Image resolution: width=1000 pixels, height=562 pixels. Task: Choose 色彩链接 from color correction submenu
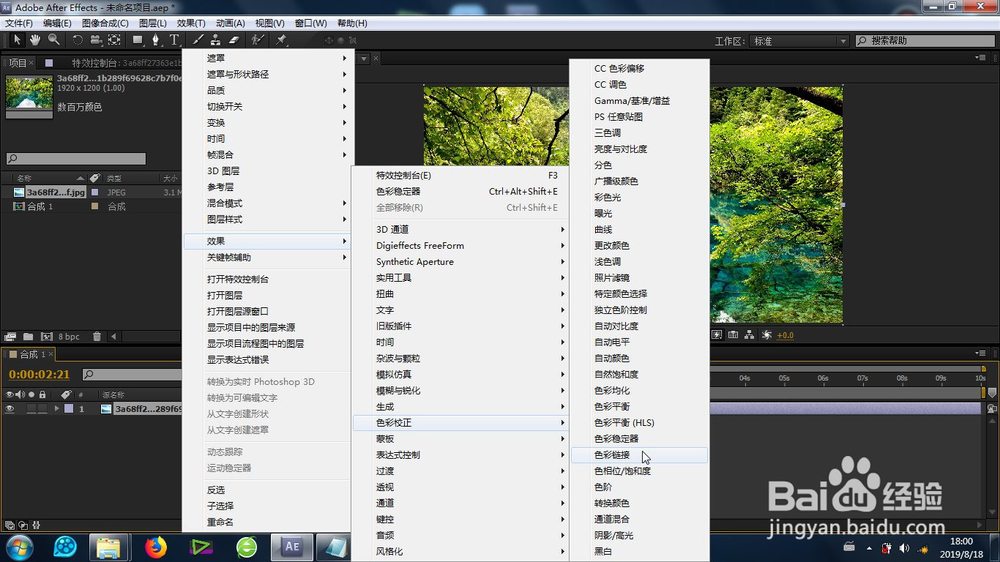[x=639, y=455]
